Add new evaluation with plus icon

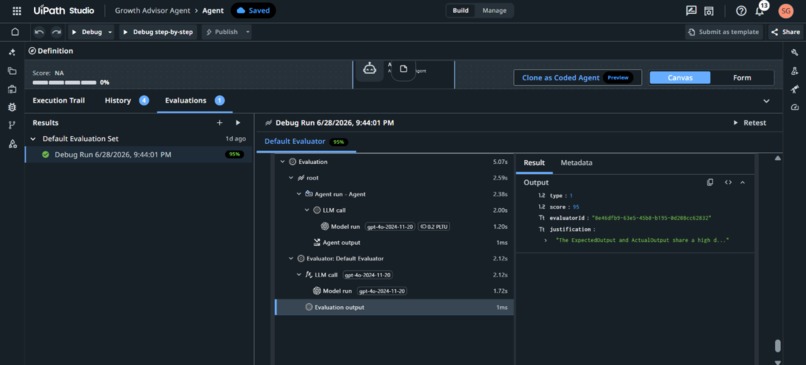219,123
